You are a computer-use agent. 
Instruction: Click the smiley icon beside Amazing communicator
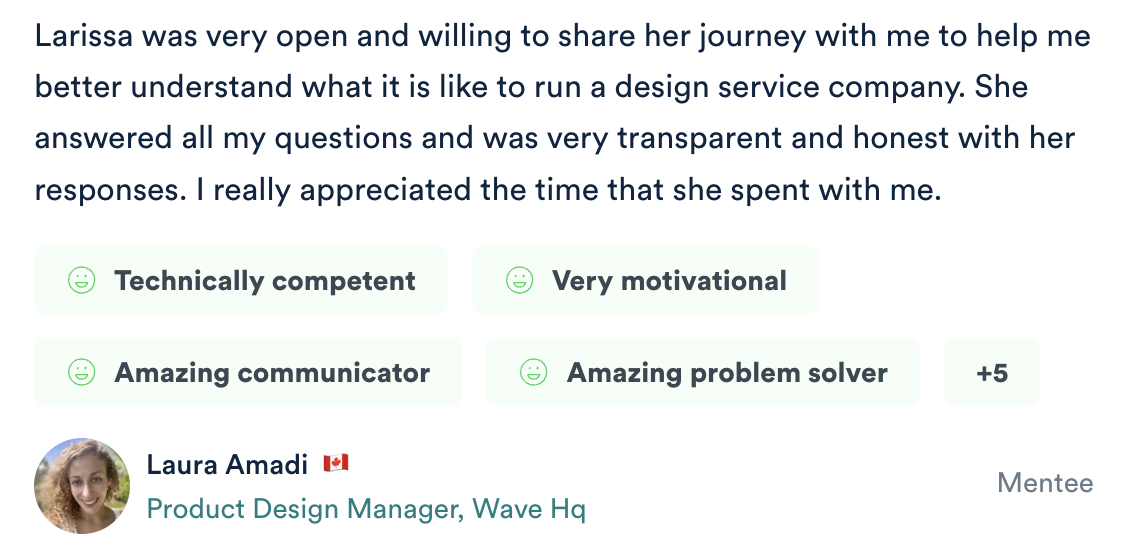coord(81,373)
